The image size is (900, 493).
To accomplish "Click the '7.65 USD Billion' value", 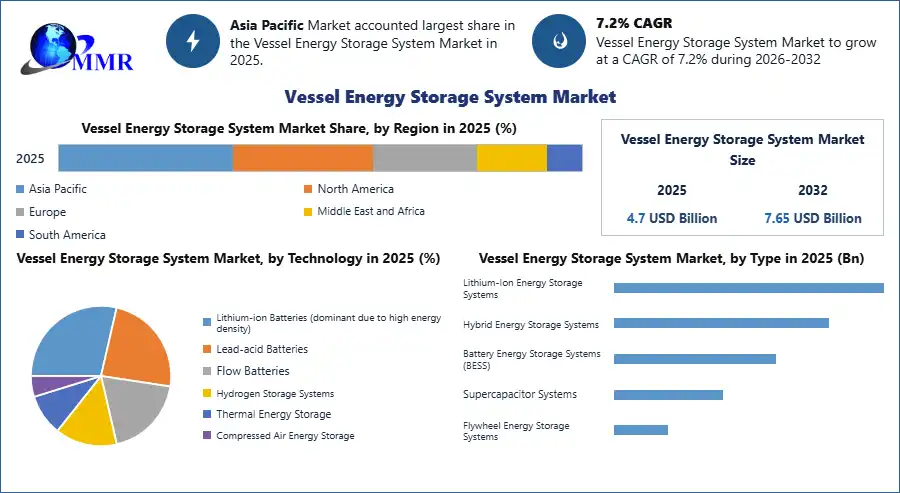I will tap(813, 218).
